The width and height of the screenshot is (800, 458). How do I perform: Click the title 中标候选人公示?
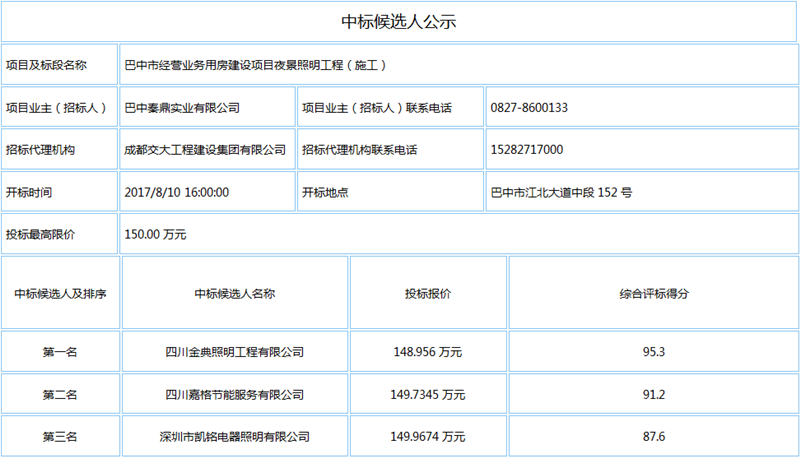tap(398, 21)
